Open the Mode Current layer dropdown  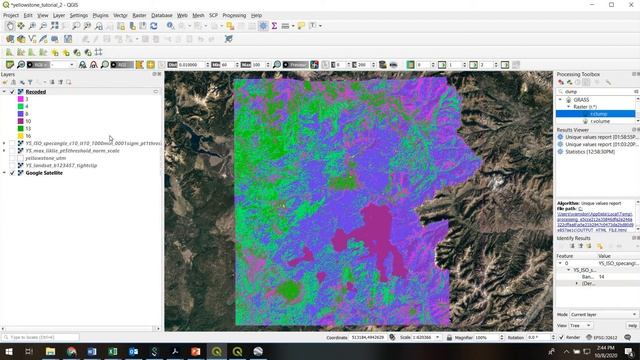pyautogui.click(x=604, y=315)
